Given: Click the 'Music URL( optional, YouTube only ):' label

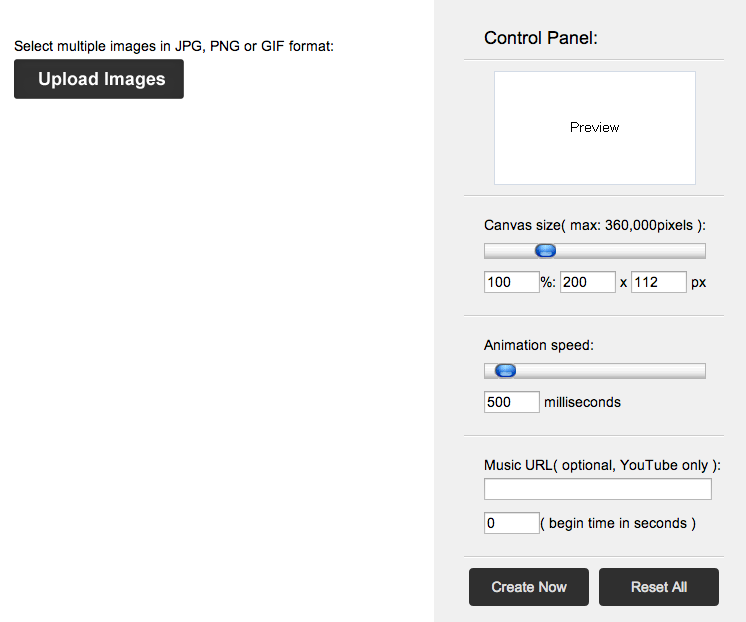Looking at the screenshot, I should [602, 465].
